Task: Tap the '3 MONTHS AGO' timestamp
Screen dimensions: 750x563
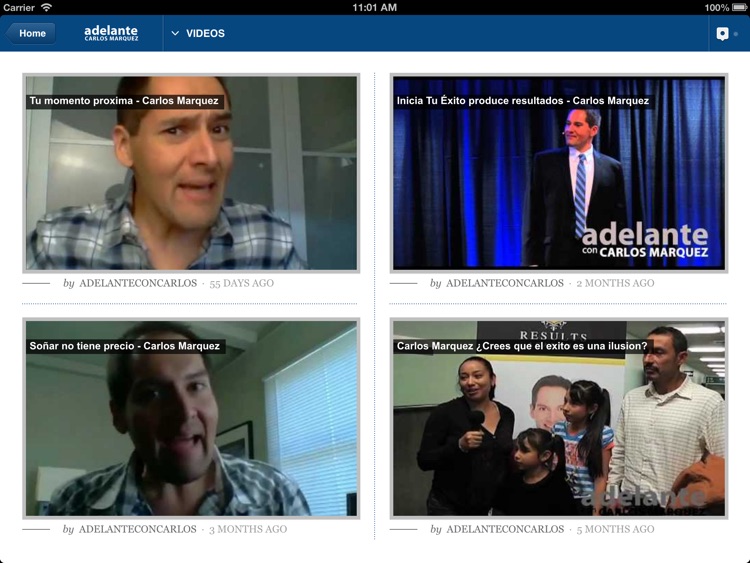Action: coord(248,529)
